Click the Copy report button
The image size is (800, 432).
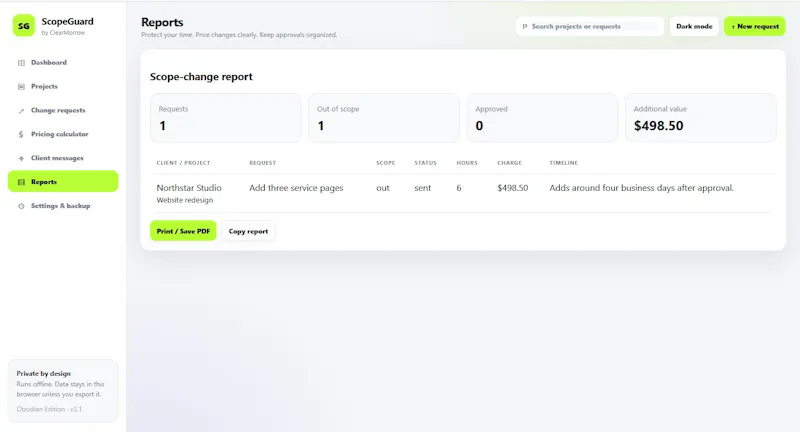pos(248,231)
